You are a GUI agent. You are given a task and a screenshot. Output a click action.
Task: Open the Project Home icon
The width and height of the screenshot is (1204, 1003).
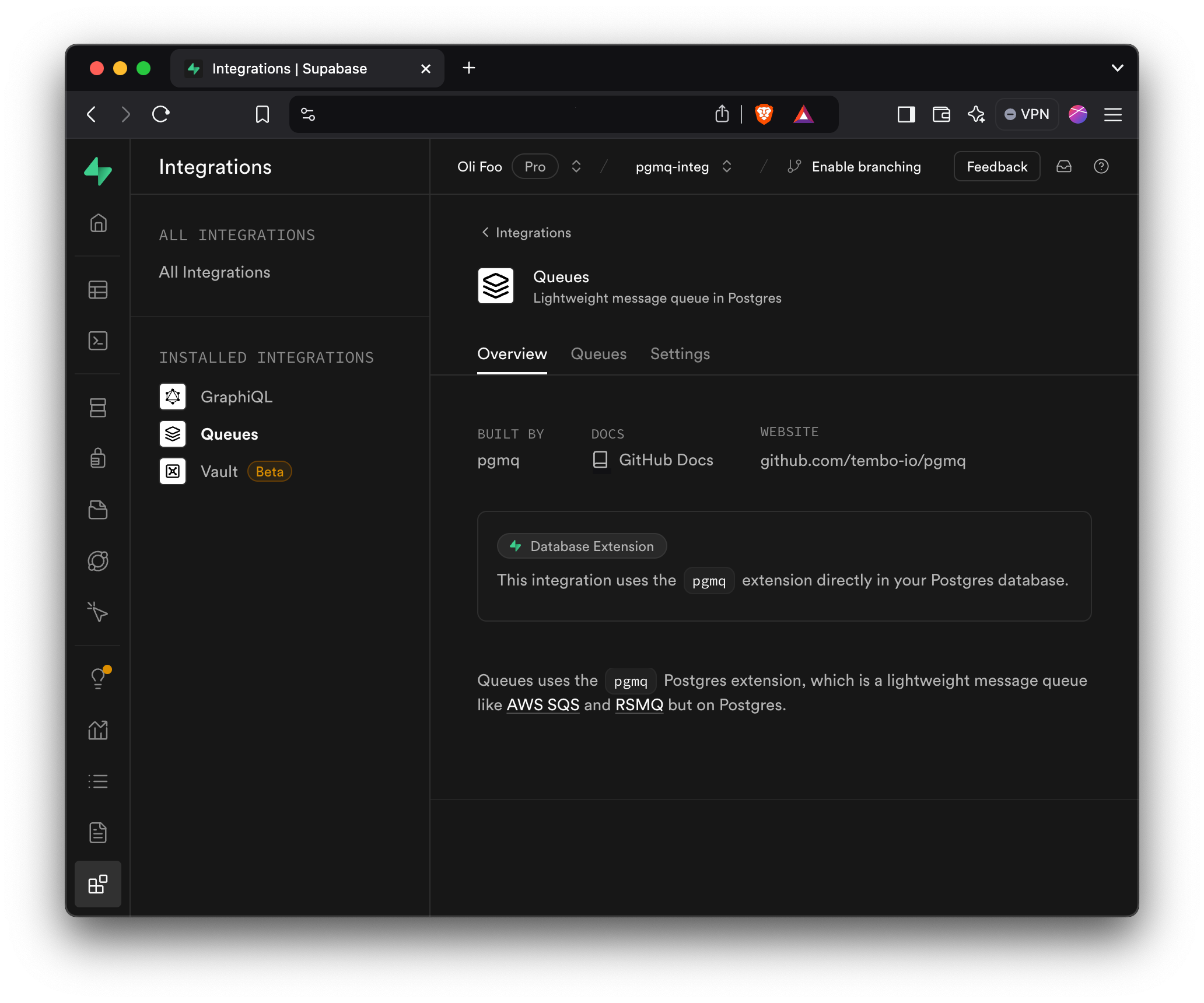(98, 223)
